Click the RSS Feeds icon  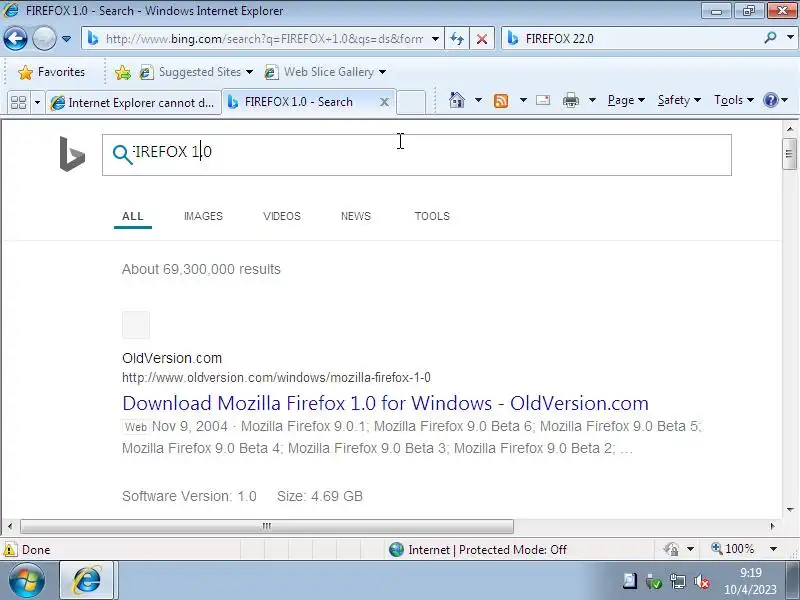501,101
